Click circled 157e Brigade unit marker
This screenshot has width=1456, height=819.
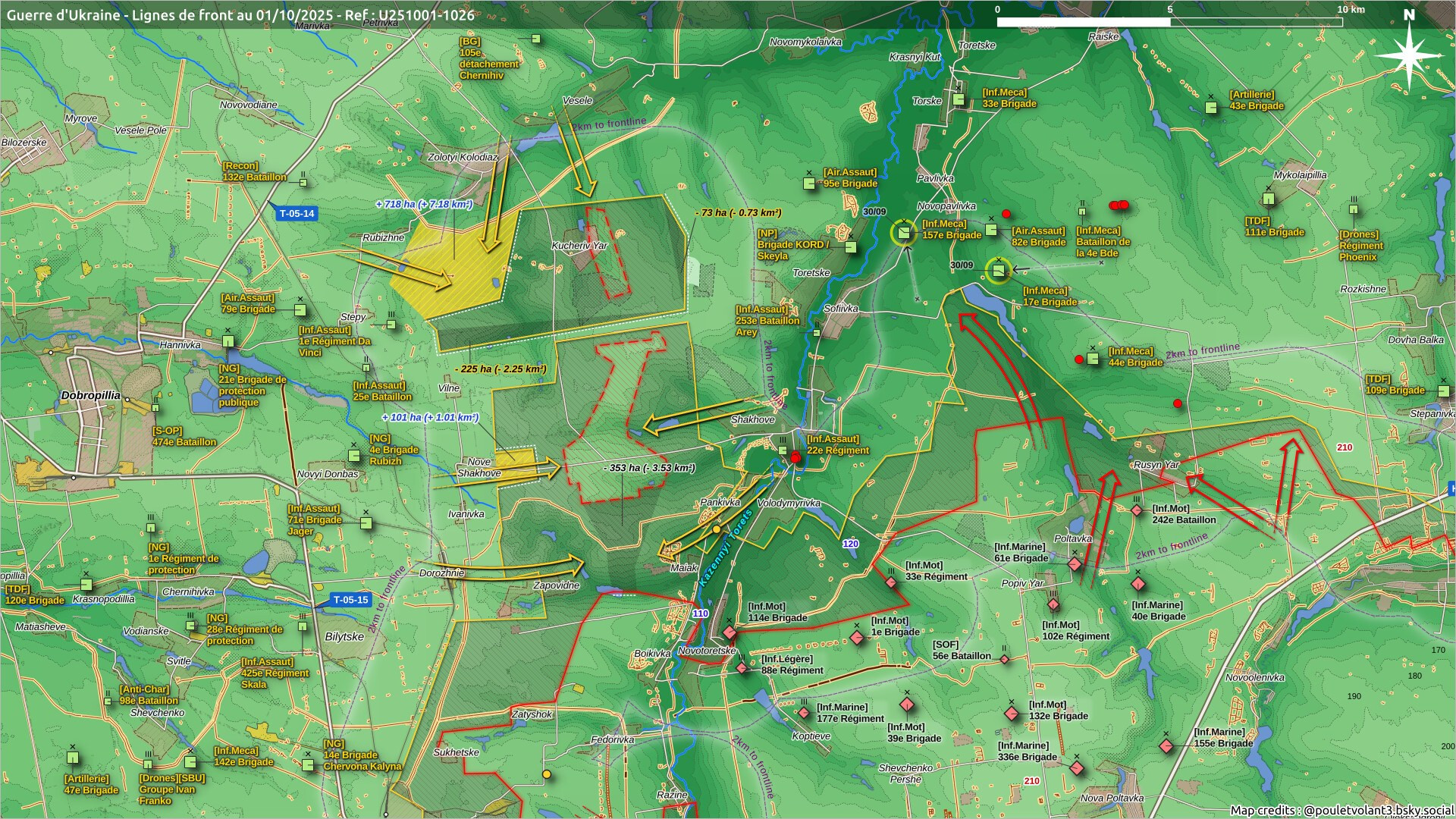[x=904, y=233]
